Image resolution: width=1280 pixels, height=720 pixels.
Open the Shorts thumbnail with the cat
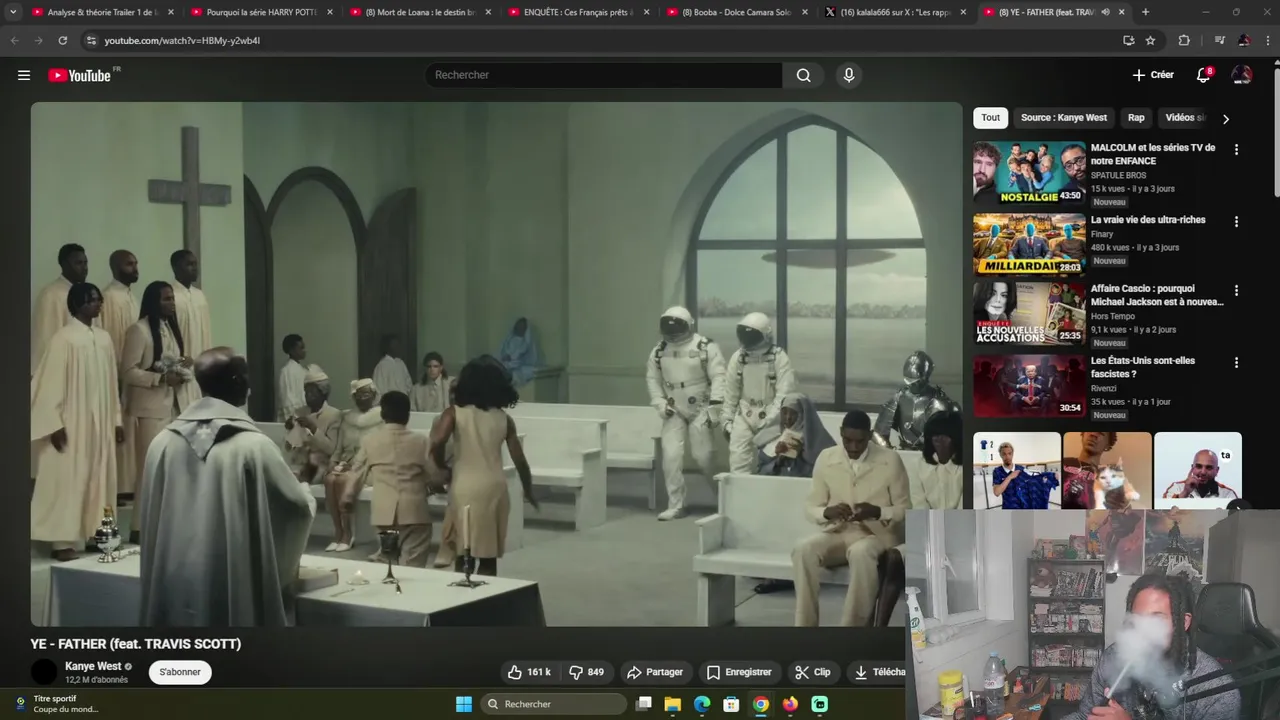(1107, 470)
